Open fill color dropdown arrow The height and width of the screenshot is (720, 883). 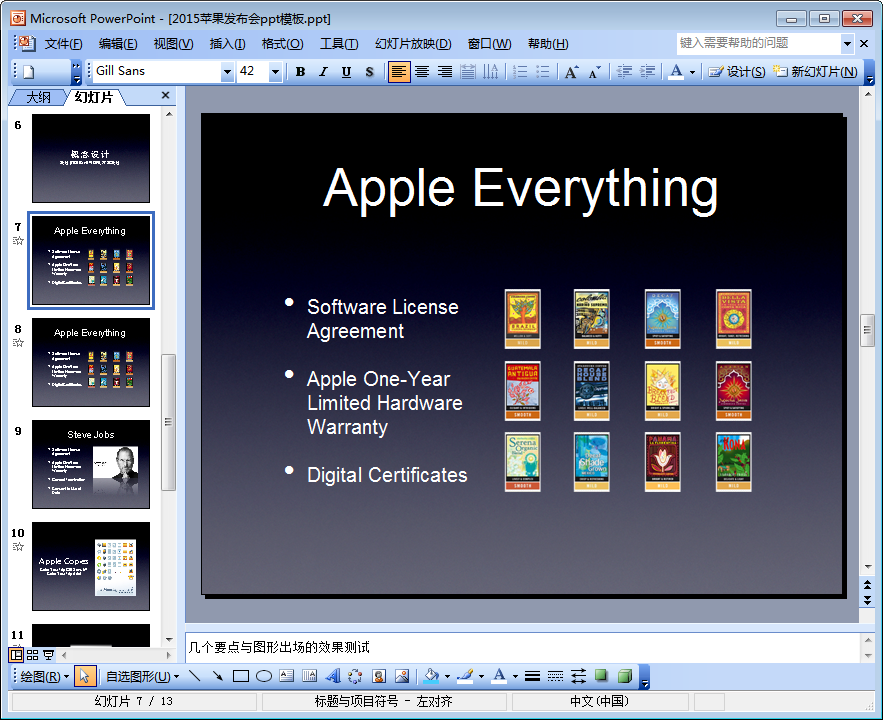click(448, 677)
